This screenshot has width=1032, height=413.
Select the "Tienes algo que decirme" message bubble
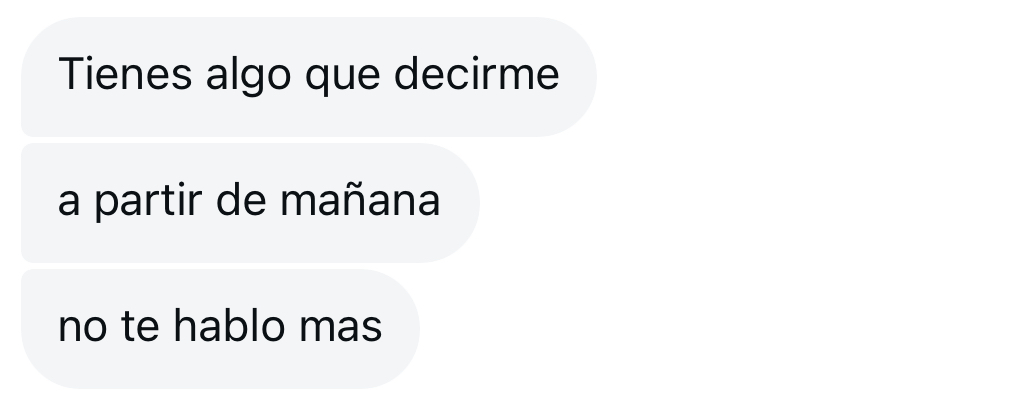tap(309, 77)
